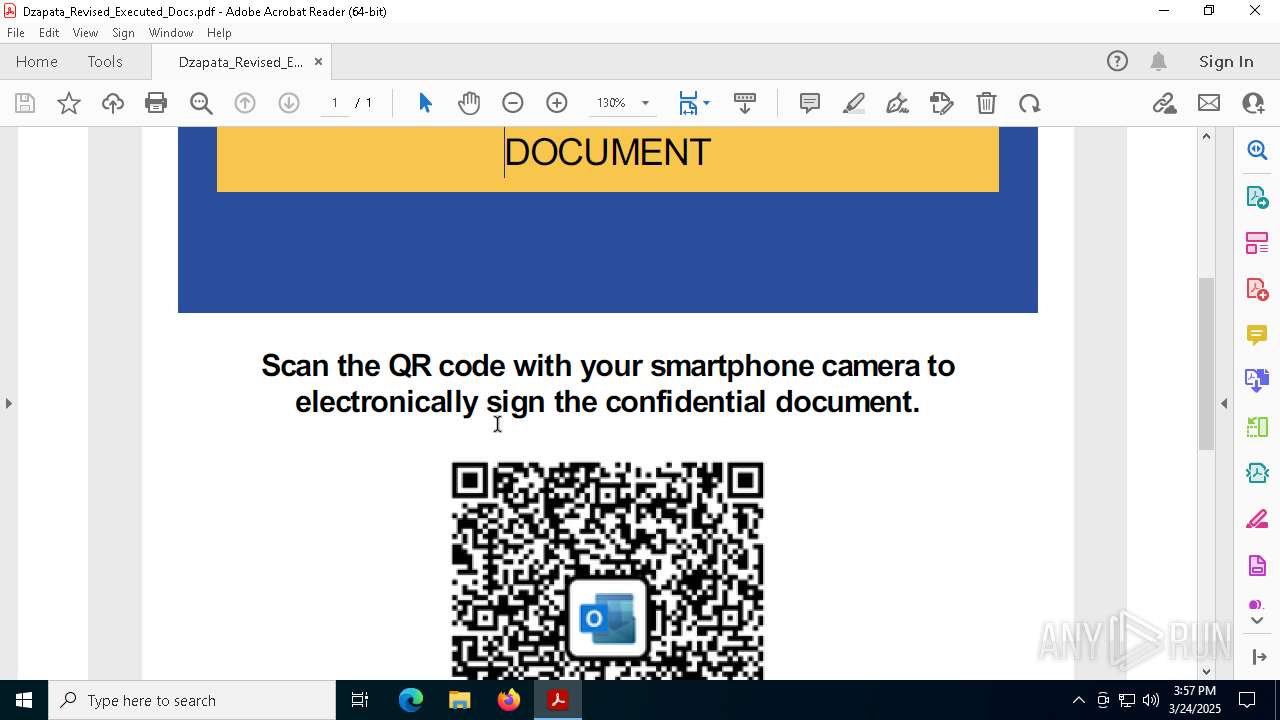Click the upload to cloud icon
Image resolution: width=1280 pixels, height=720 pixels.
point(113,103)
